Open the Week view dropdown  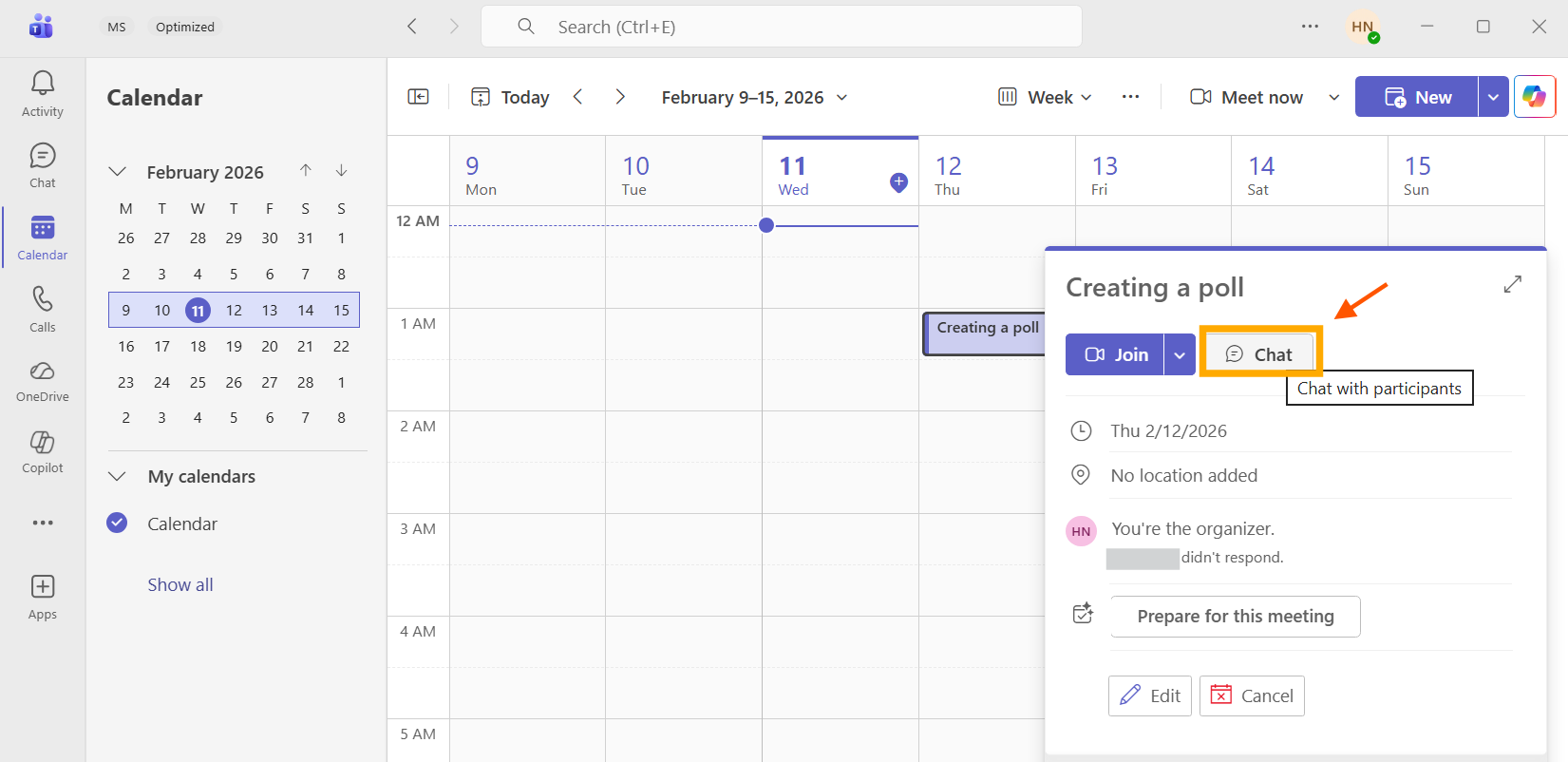click(x=1045, y=97)
